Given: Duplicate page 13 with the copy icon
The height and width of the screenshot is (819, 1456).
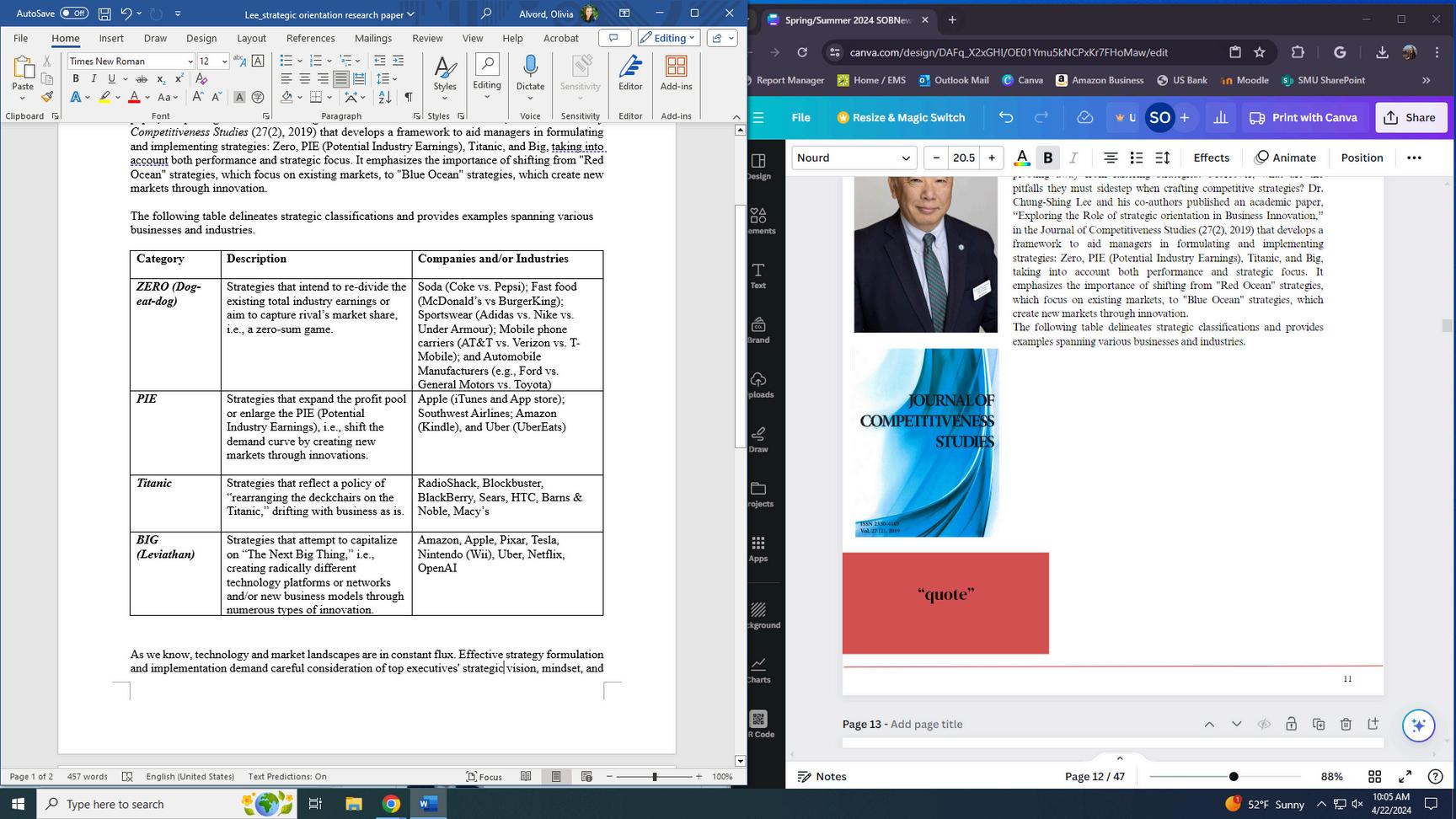Looking at the screenshot, I should (x=1319, y=724).
